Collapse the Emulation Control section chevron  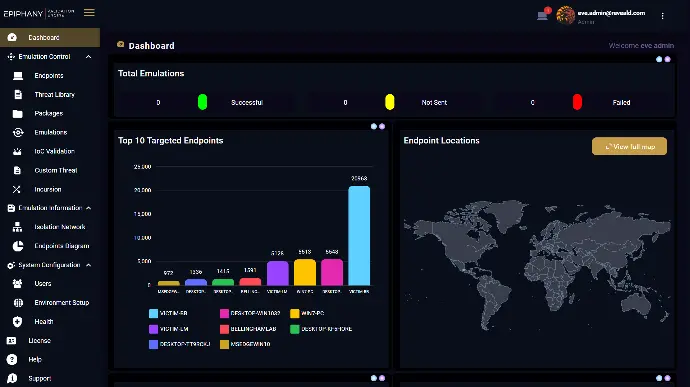(x=88, y=57)
